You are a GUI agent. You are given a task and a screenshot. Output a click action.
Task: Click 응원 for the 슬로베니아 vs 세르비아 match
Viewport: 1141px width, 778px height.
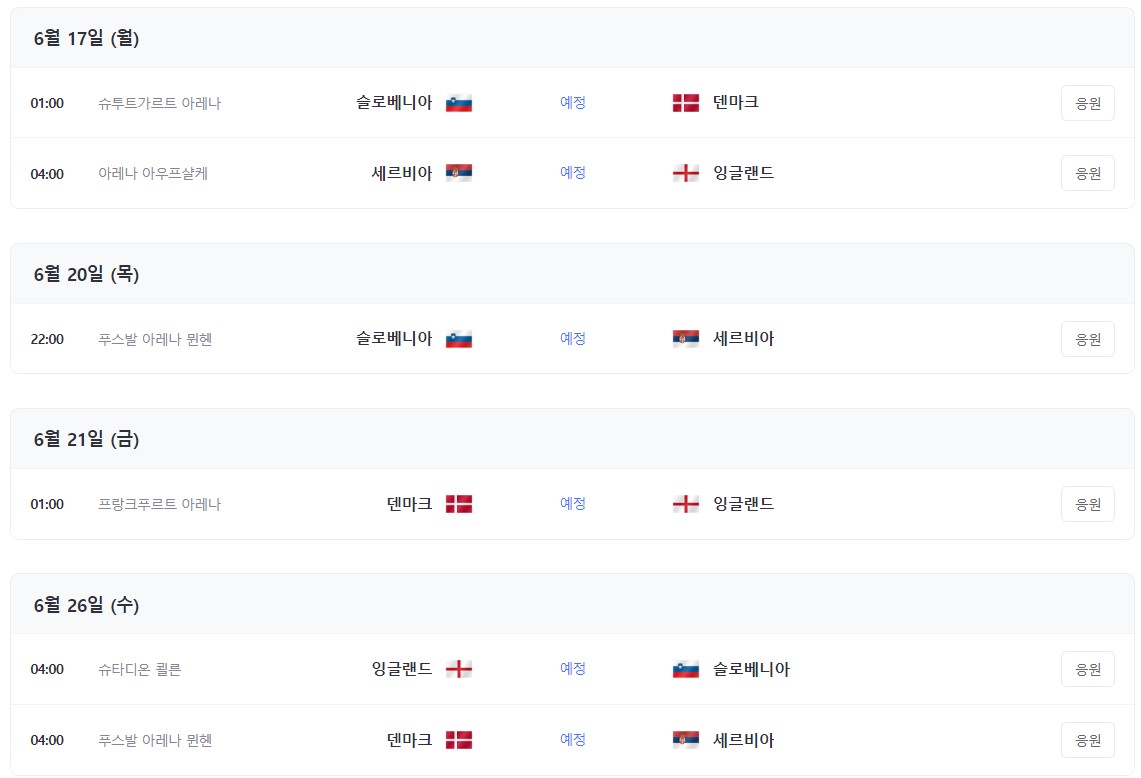tap(1087, 338)
